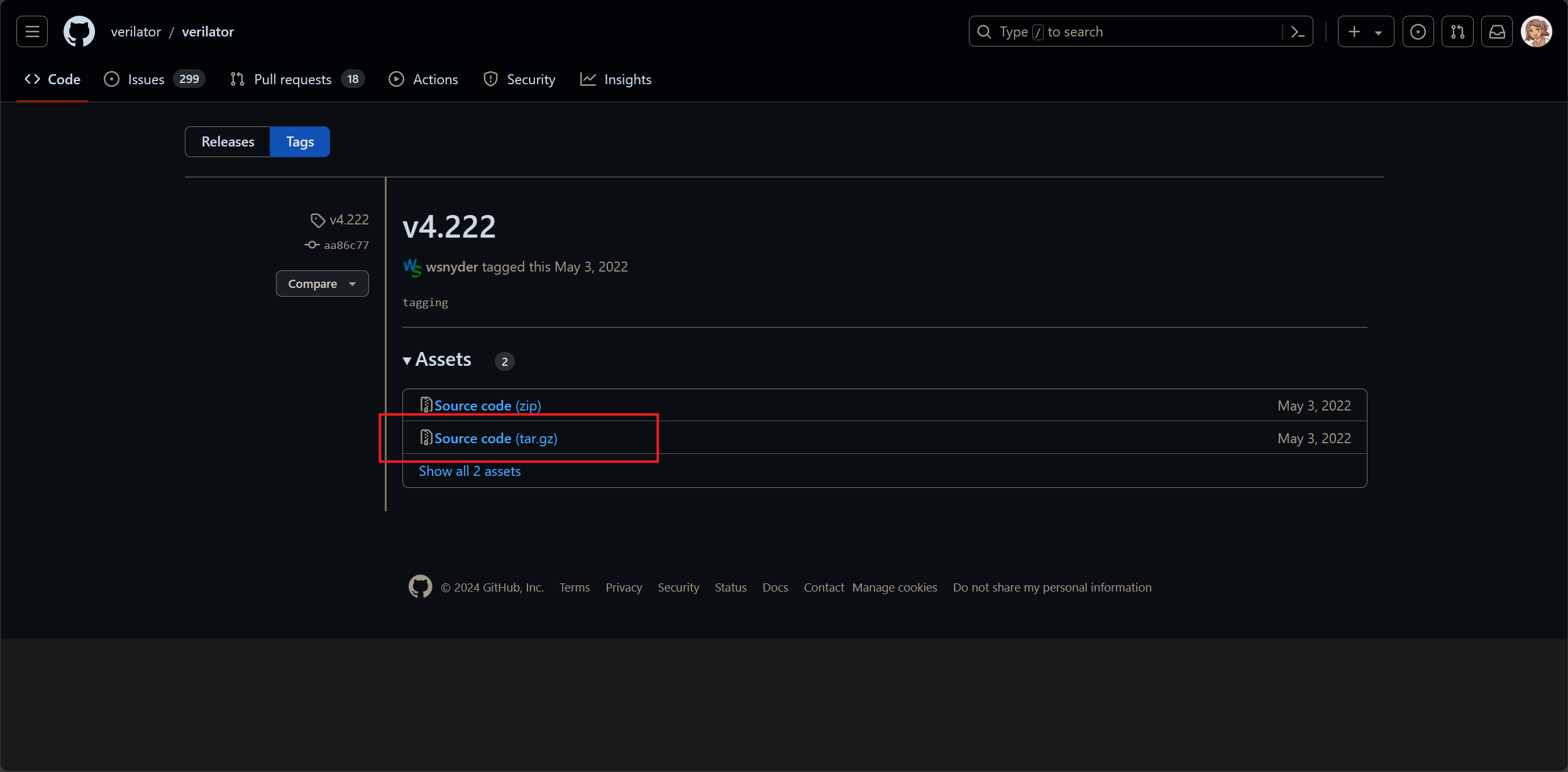Click the tag icon beside v4.222
The image size is (1568, 772).
pyautogui.click(x=317, y=220)
